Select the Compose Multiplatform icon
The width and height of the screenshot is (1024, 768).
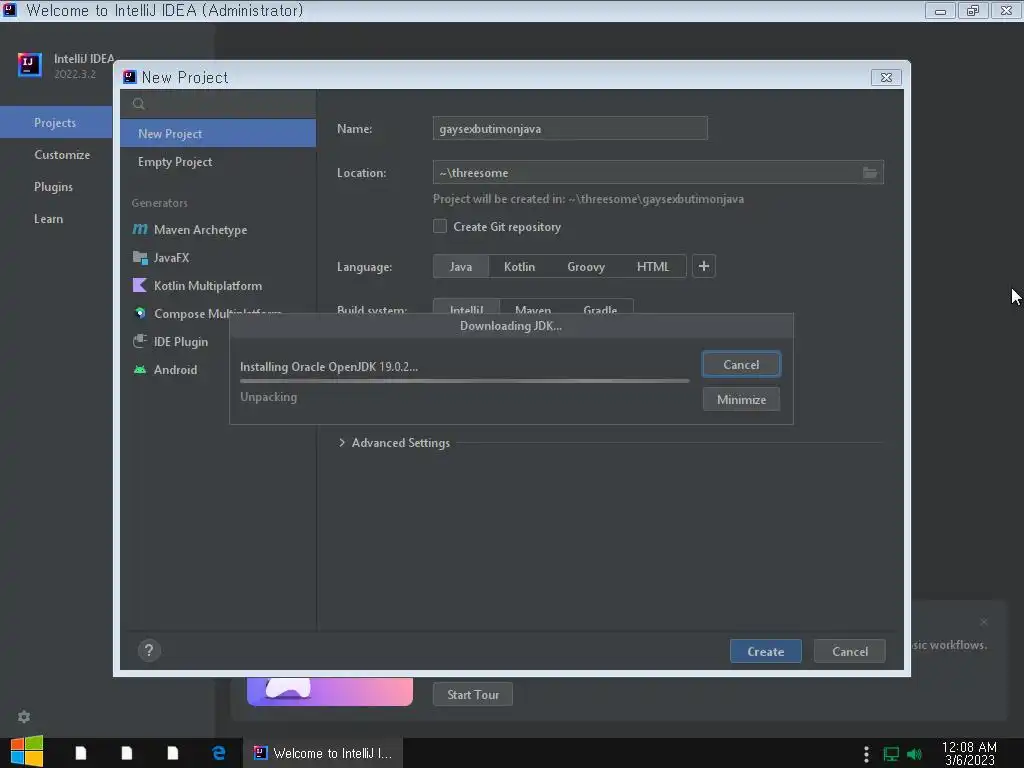[140, 313]
